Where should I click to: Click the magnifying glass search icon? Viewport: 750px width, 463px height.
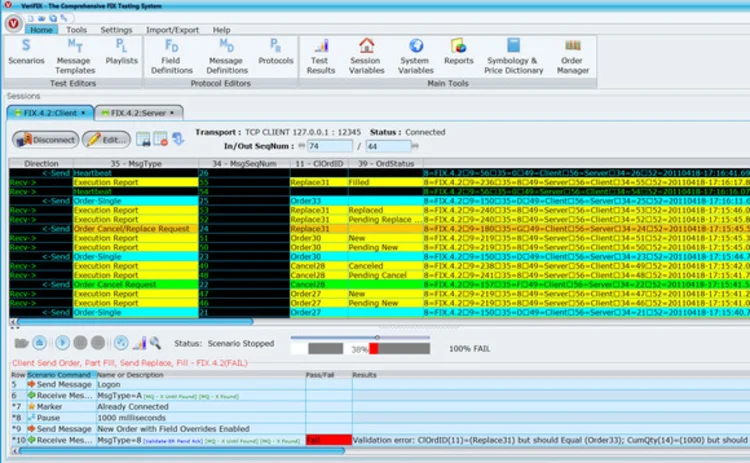click(x=155, y=343)
